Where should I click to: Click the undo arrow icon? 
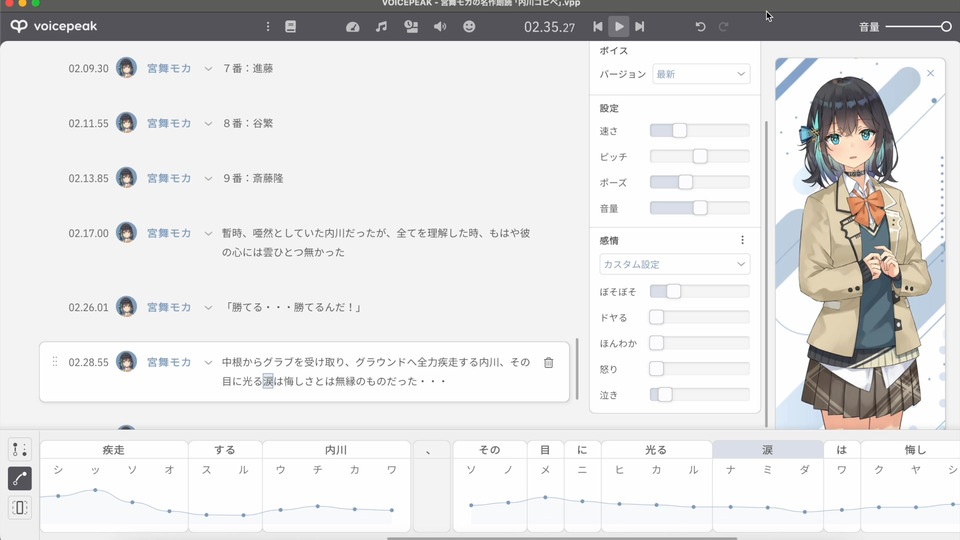[x=700, y=26]
